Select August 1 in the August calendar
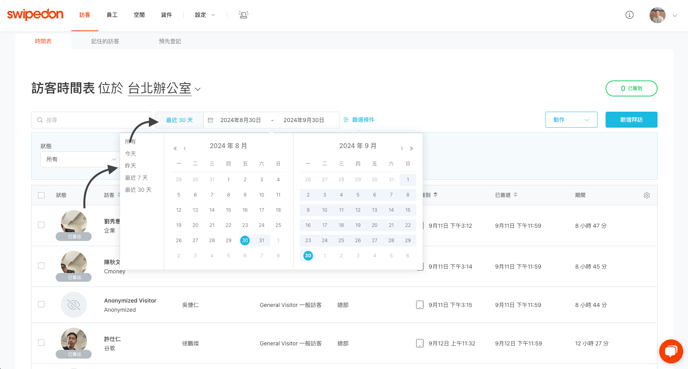 point(228,179)
